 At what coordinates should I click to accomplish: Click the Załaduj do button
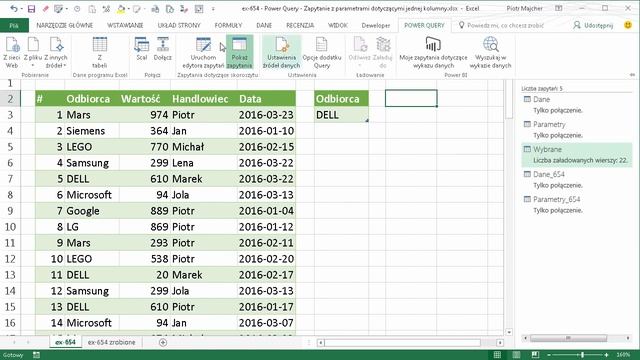(x=382, y=52)
